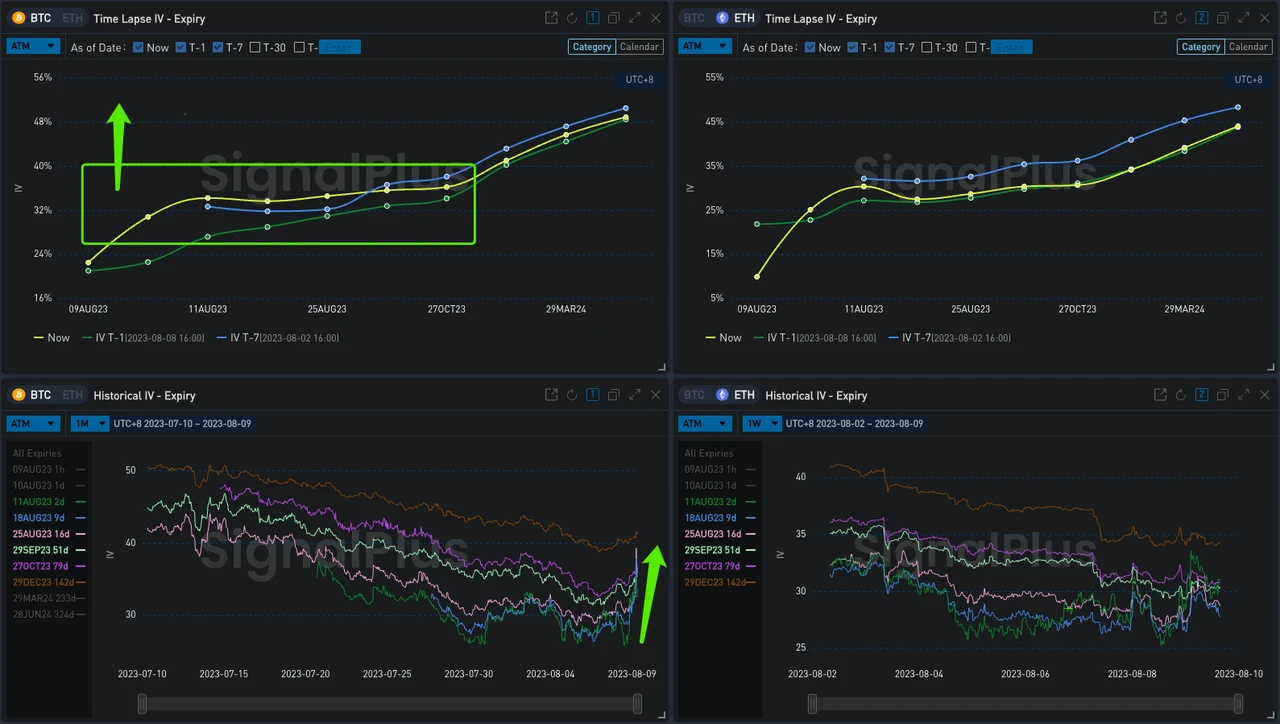
Task: Open the 1W period dropdown
Action: coord(761,423)
